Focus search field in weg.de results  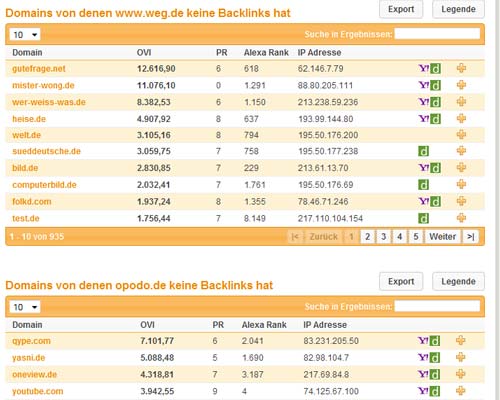(437, 34)
